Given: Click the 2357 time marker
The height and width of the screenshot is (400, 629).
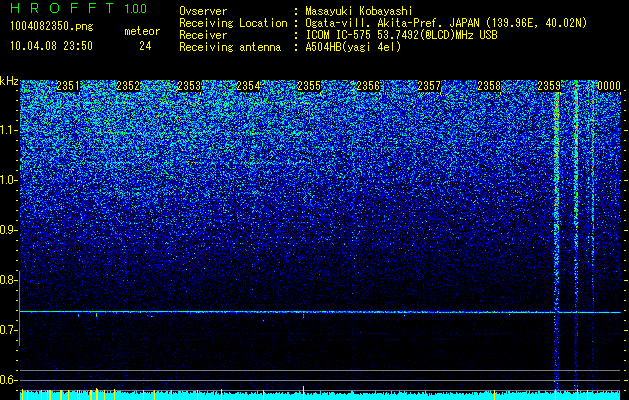Looking at the screenshot, I should (x=429, y=86).
